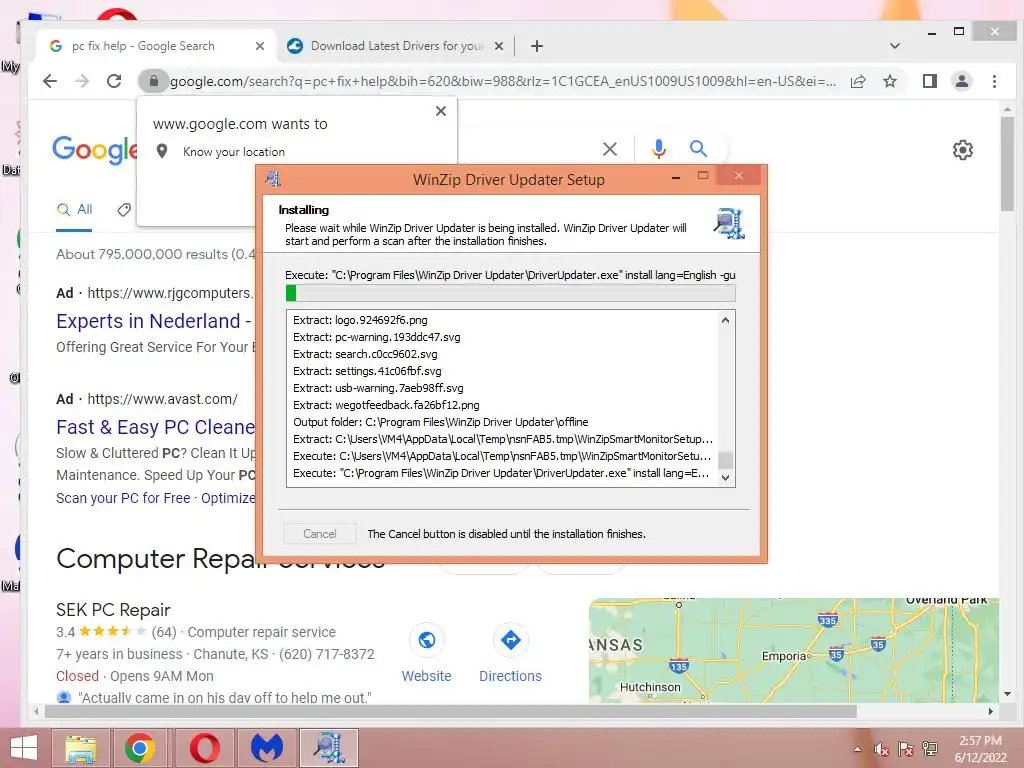Click the installer log scrollbar thumb
The image size is (1024, 768).
[x=725, y=460]
